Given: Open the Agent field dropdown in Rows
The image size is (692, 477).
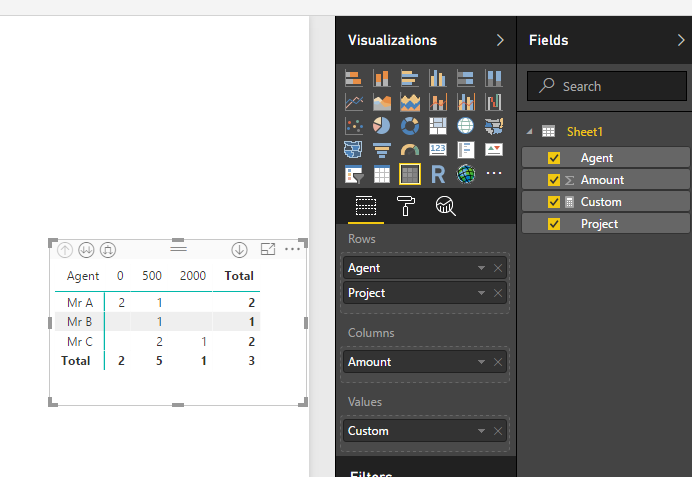Looking at the screenshot, I should point(481,268).
